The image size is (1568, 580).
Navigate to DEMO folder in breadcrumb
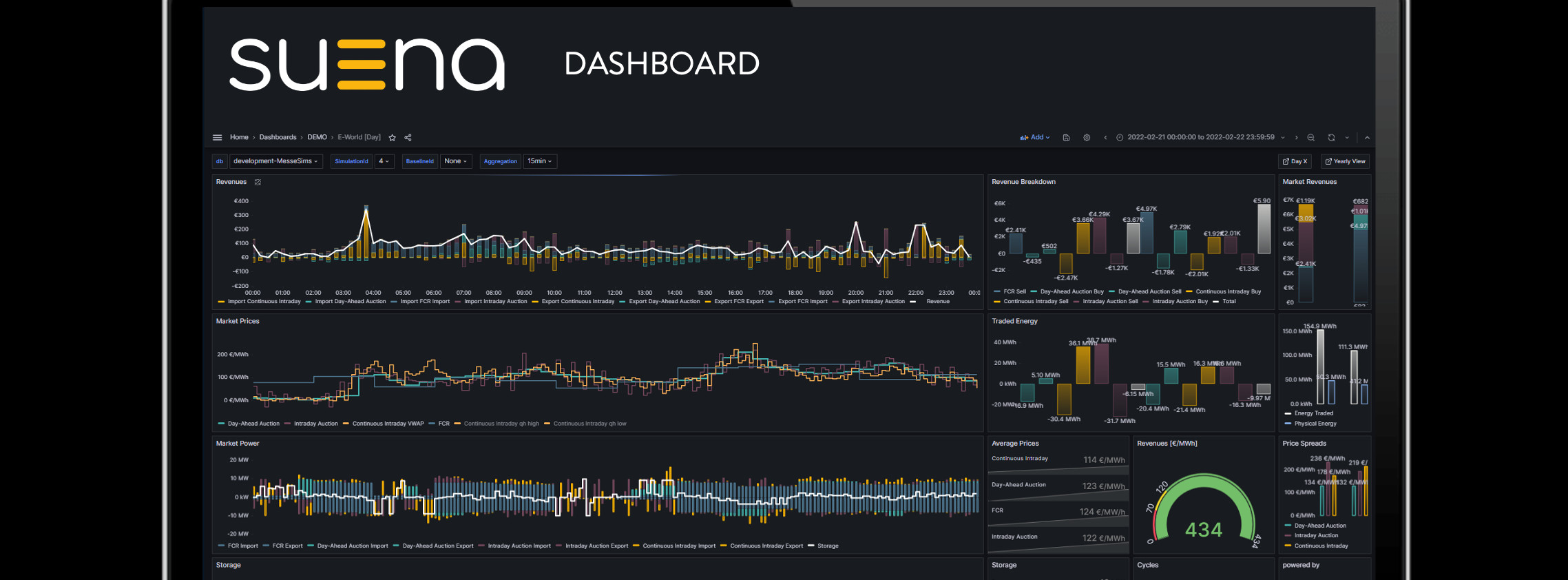[317, 138]
